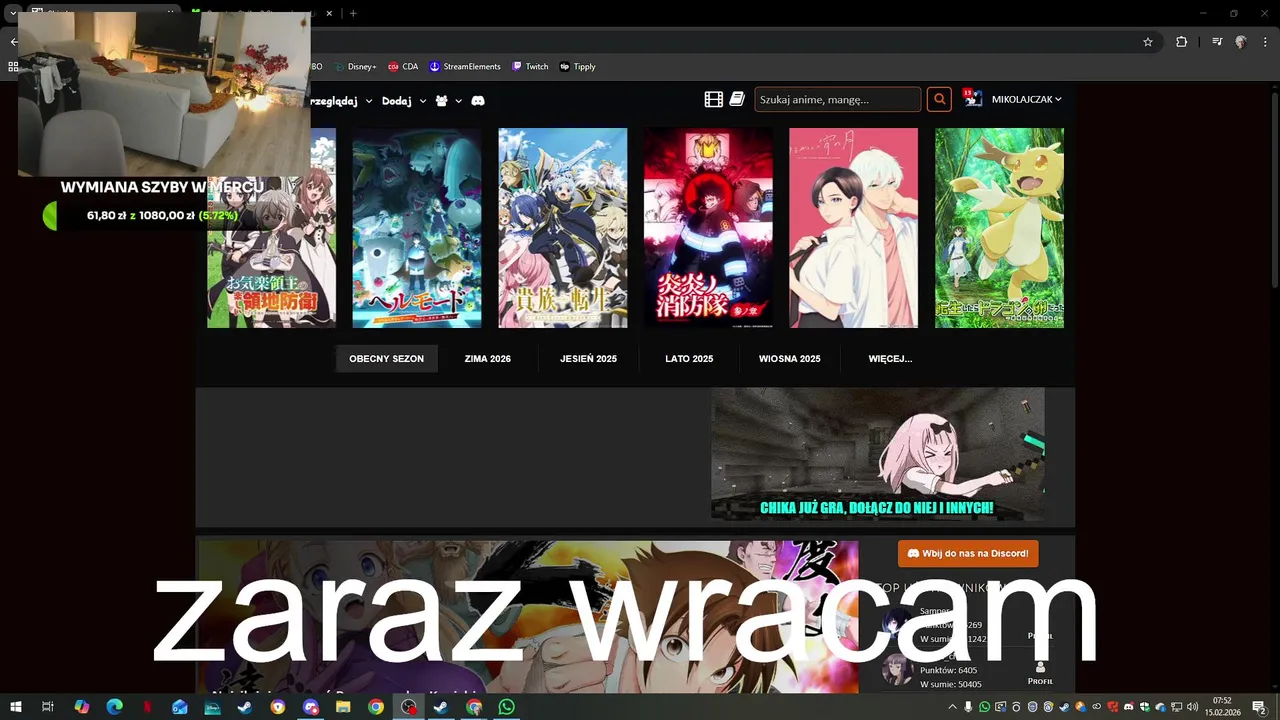Open the Discord icon in site navbar
The width and height of the screenshot is (1280, 720).
coord(478,101)
